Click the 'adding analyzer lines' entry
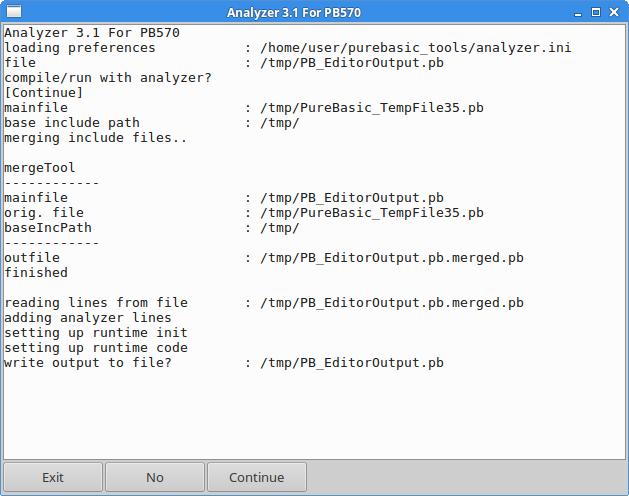Screen dimensions: 629x496 tap(88, 318)
